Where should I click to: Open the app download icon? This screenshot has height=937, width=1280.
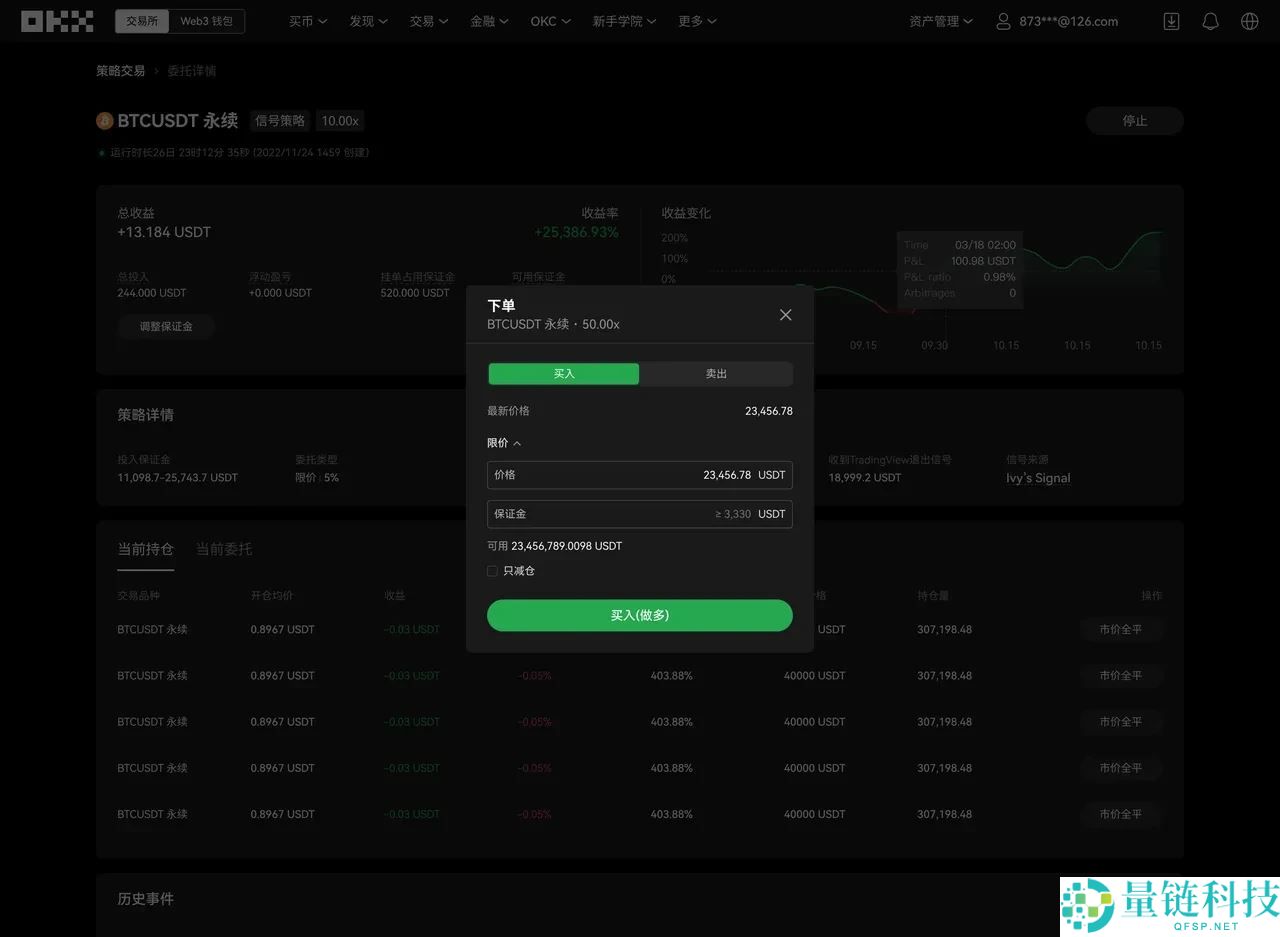pos(1170,20)
